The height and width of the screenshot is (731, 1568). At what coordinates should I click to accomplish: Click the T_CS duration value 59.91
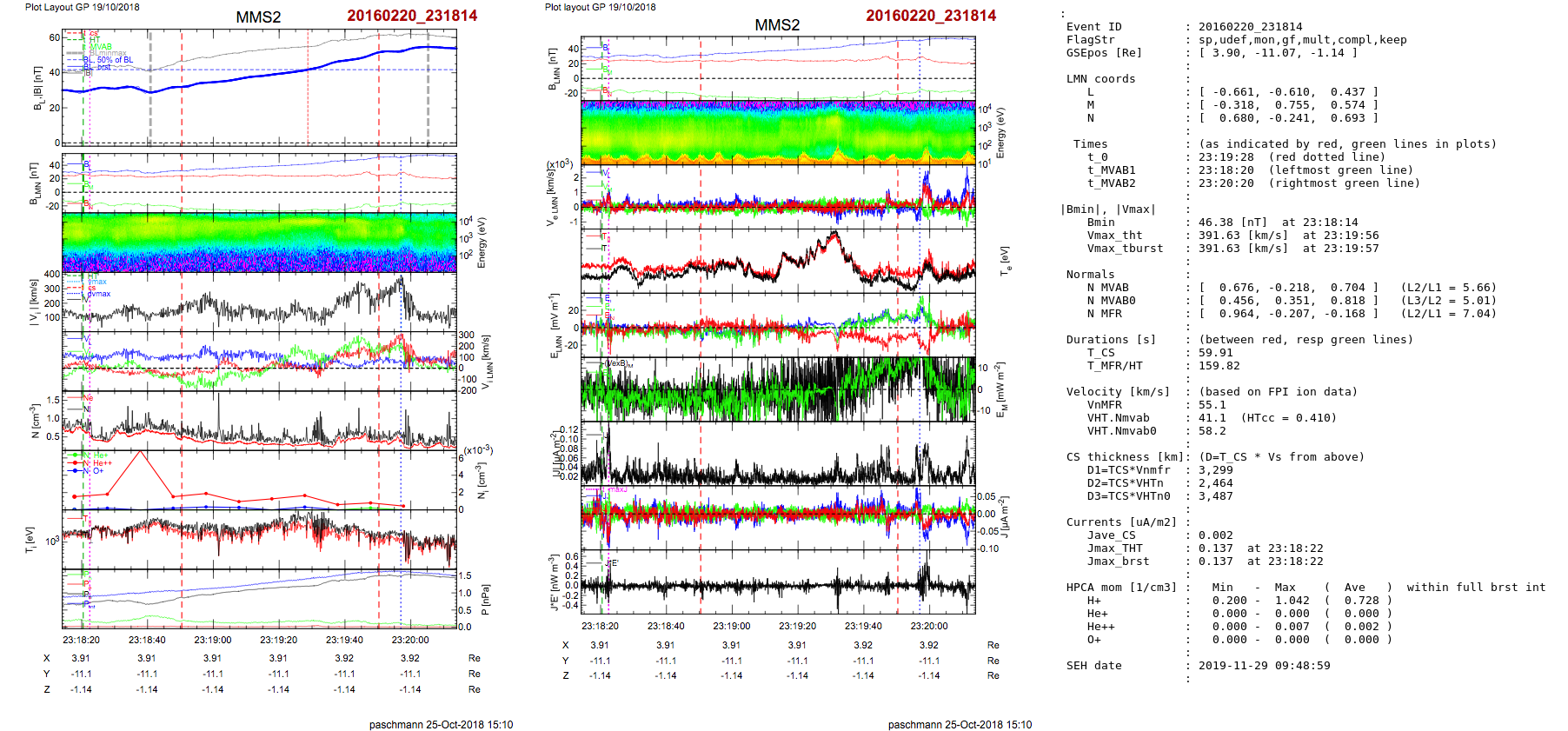pos(1215,353)
